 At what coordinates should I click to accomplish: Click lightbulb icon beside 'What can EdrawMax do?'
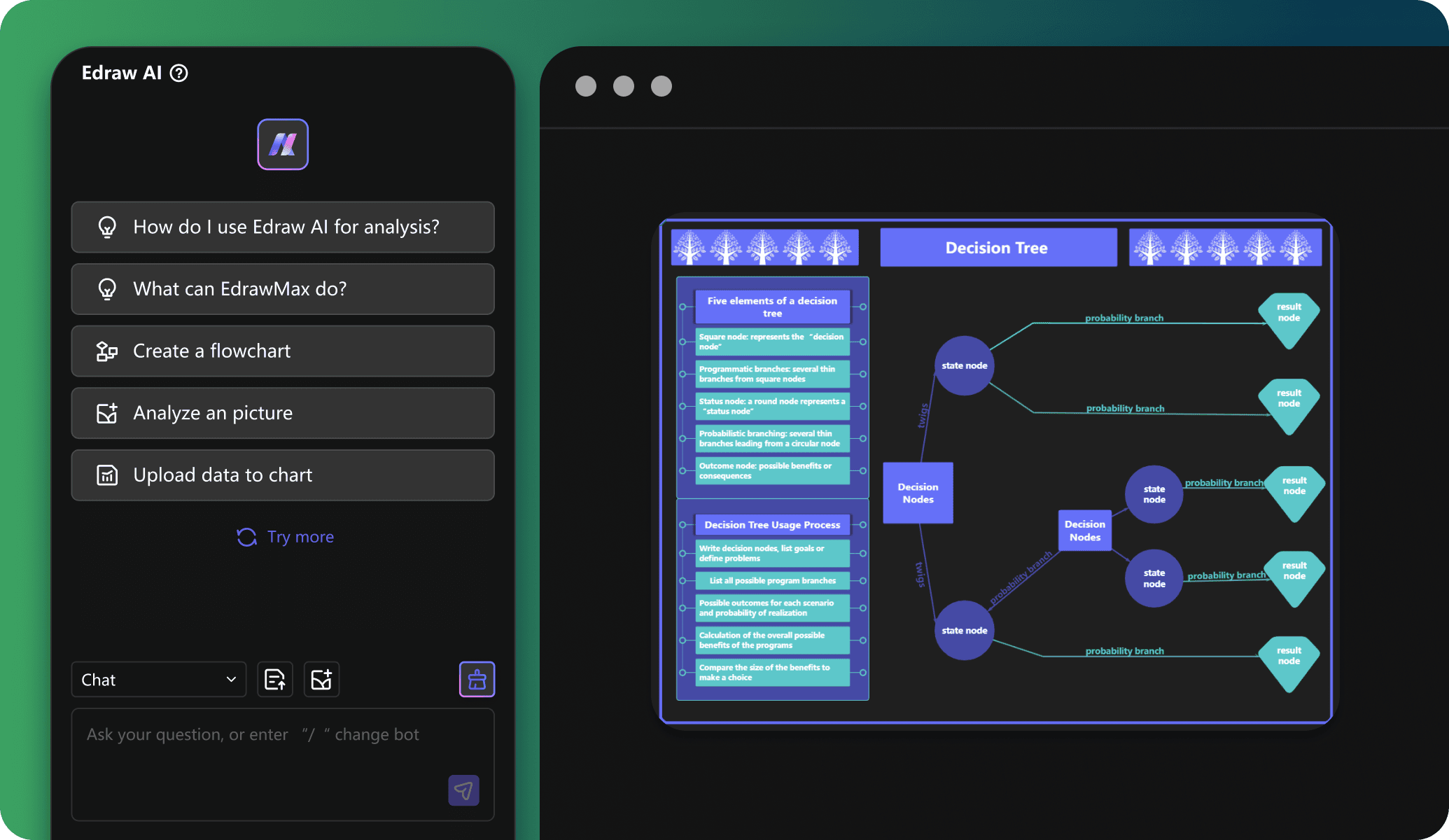click(107, 289)
